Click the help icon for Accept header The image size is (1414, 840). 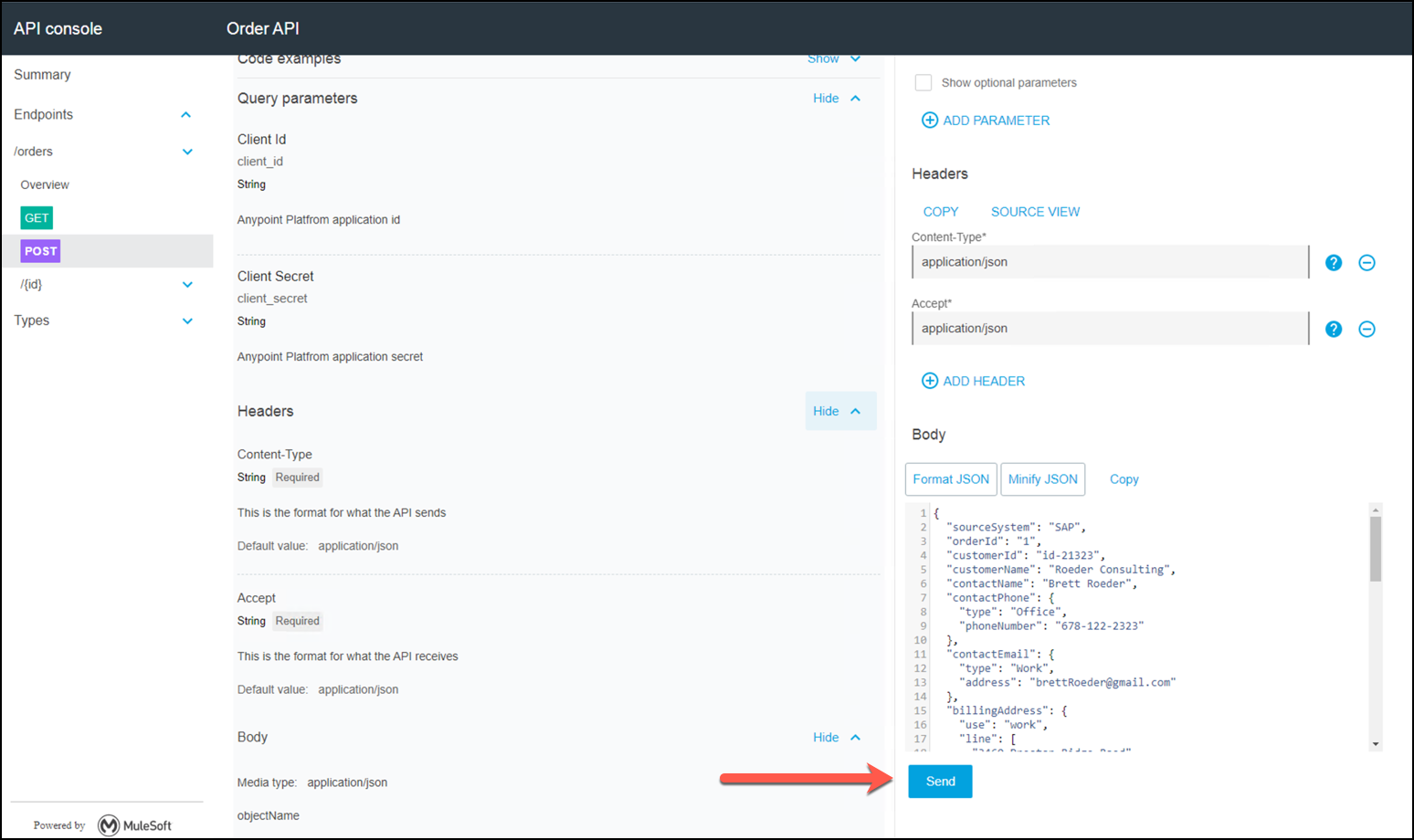(1334, 330)
